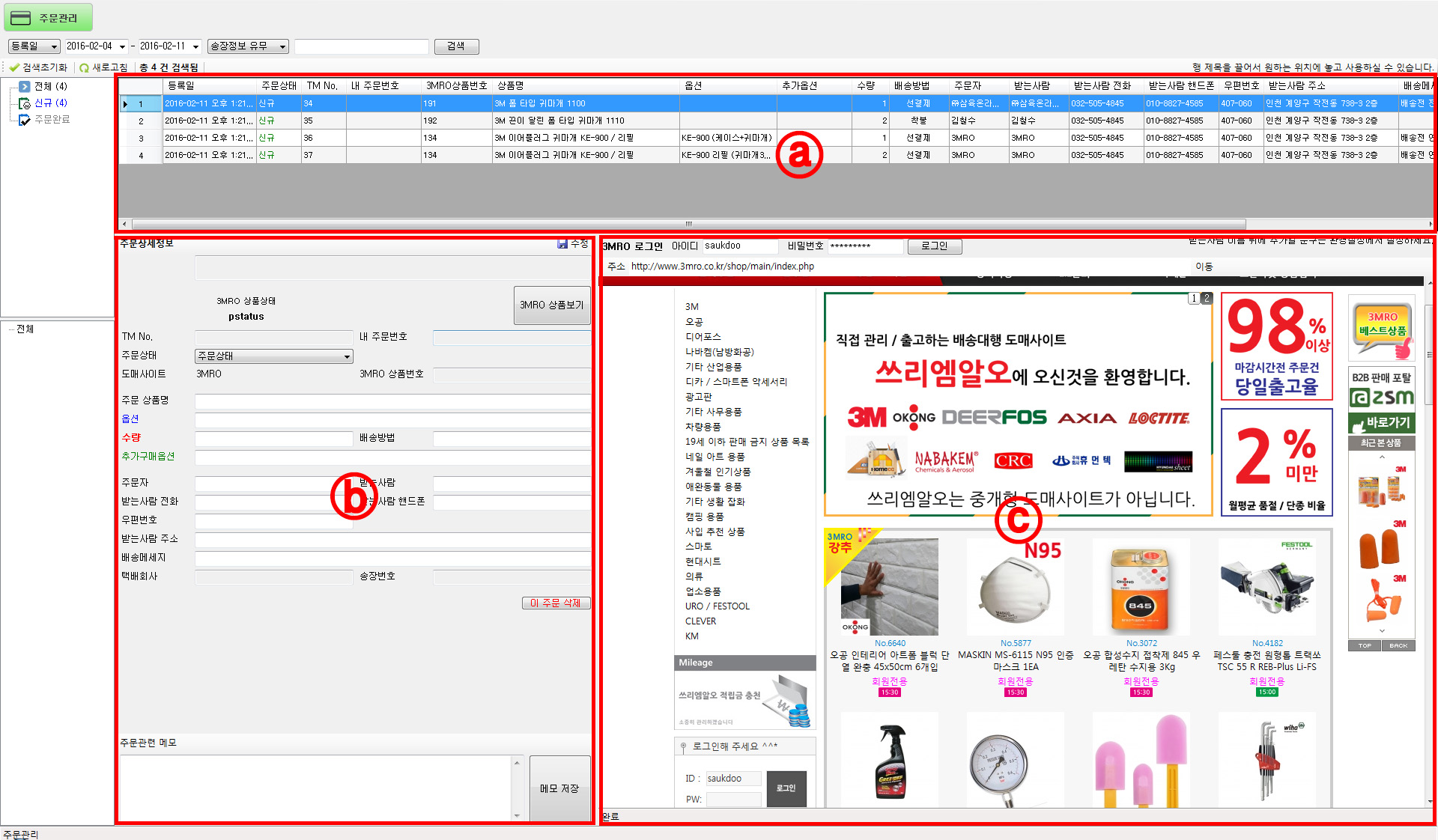Screen dimensions: 1438x840
Task: Click banner page indicator 1
Action: click(x=1194, y=298)
